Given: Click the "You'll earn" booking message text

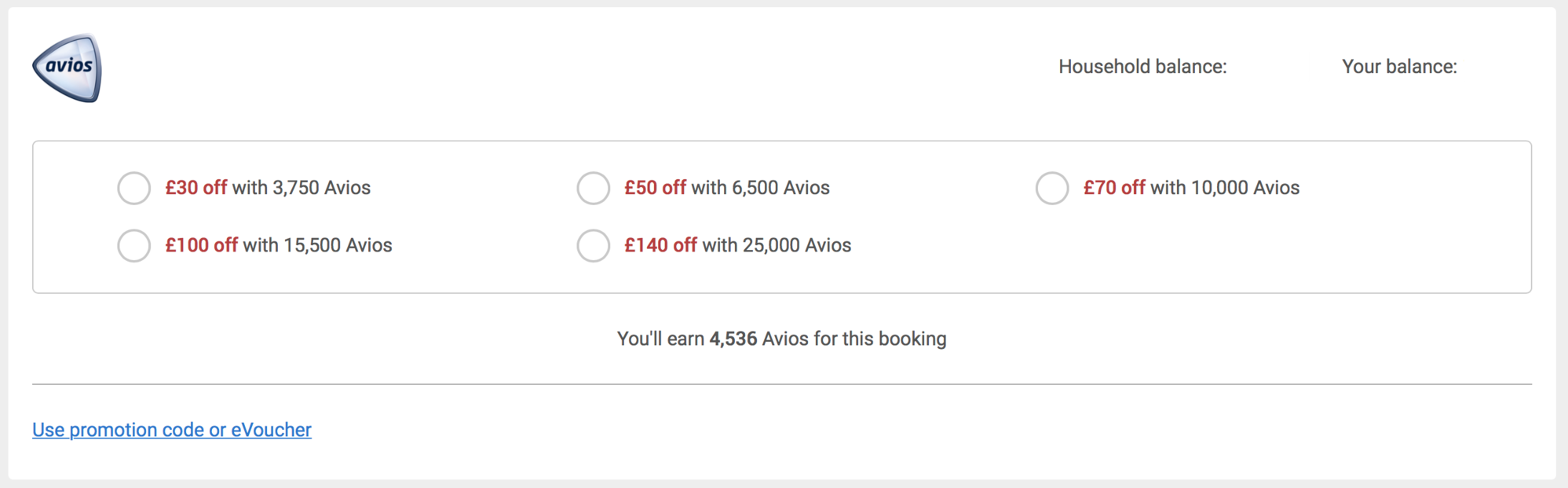Looking at the screenshot, I should [781, 339].
